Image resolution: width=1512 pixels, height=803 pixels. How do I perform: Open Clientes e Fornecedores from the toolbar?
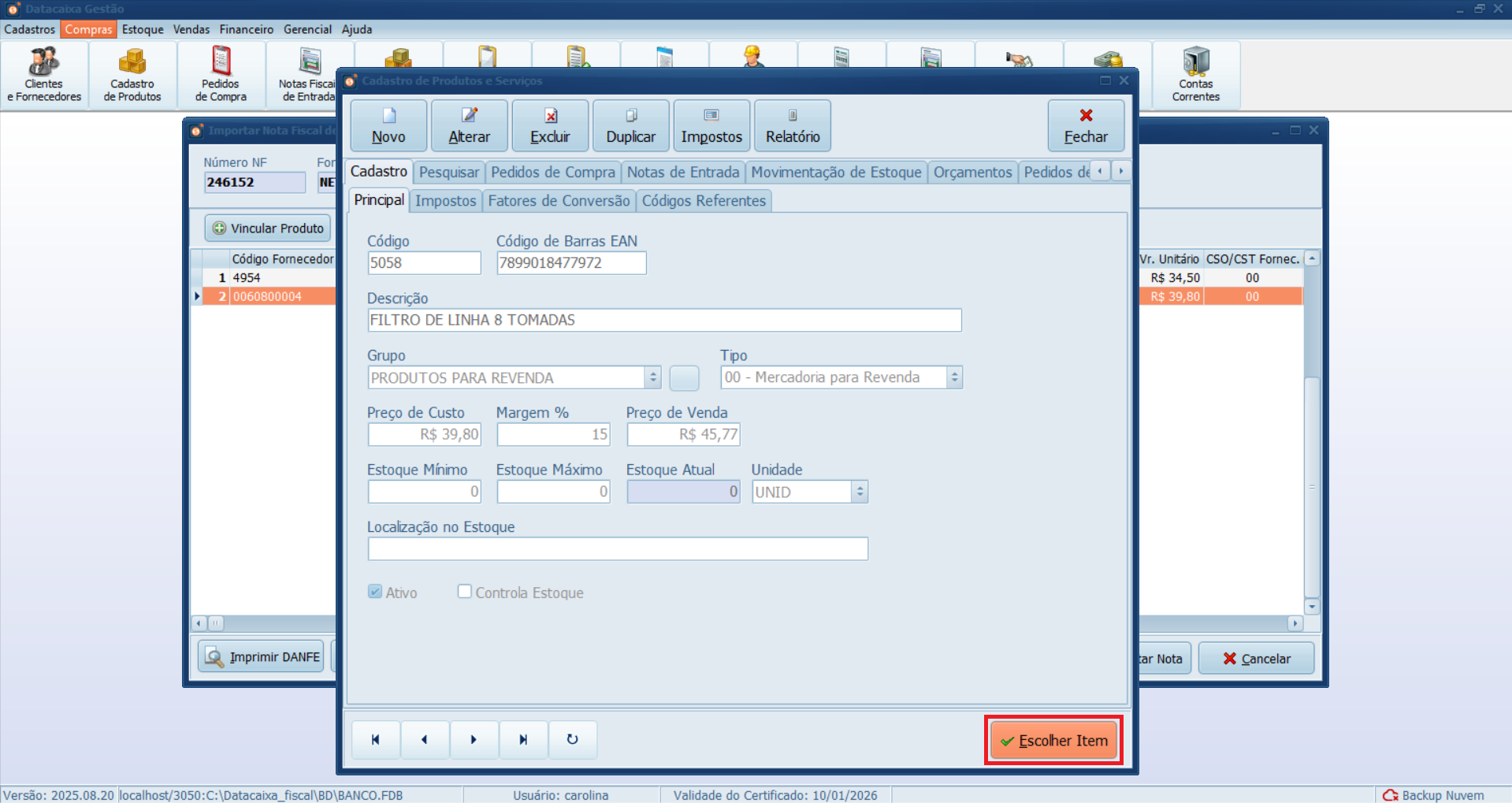[x=43, y=75]
